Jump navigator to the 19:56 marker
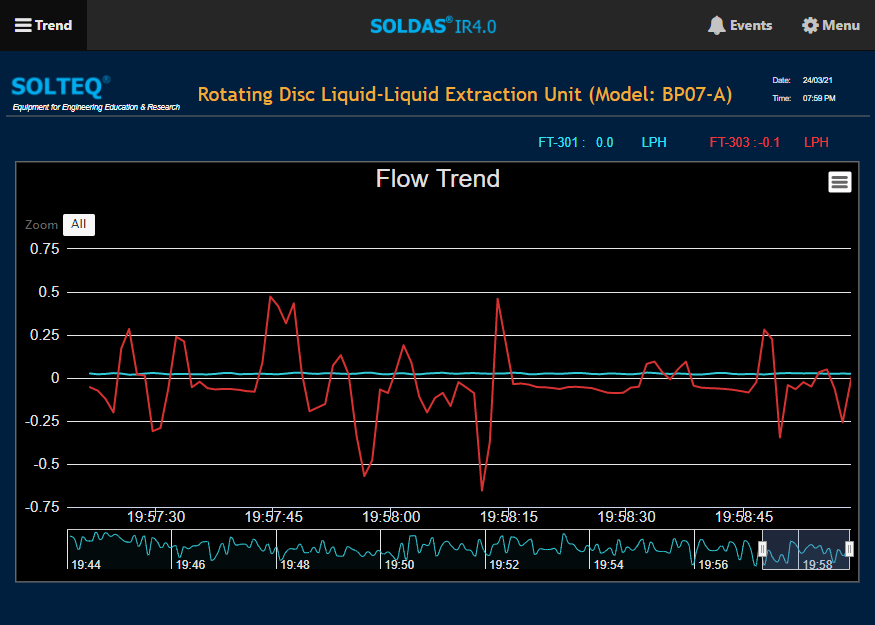The width and height of the screenshot is (875, 625). pos(713,565)
